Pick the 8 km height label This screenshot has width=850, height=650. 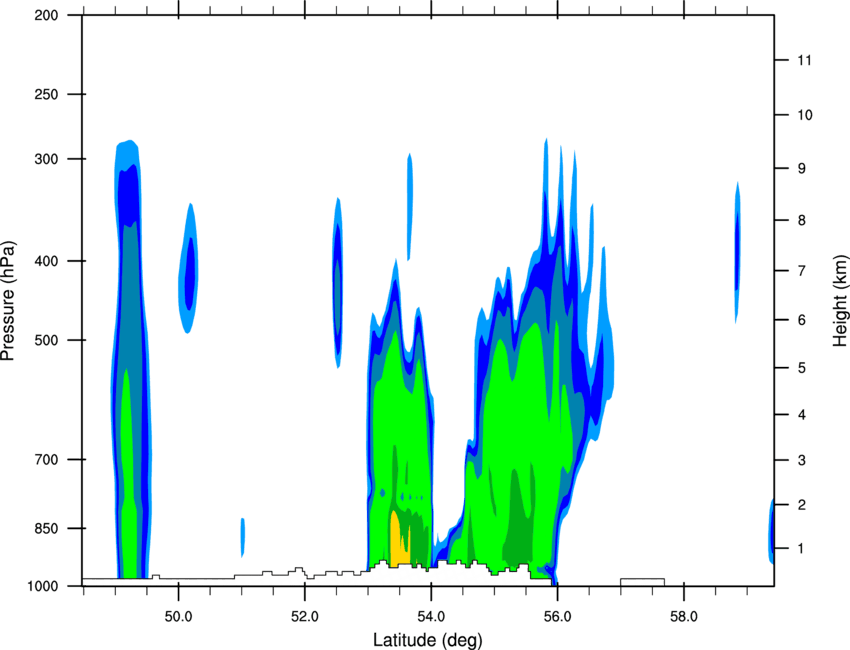[801, 220]
